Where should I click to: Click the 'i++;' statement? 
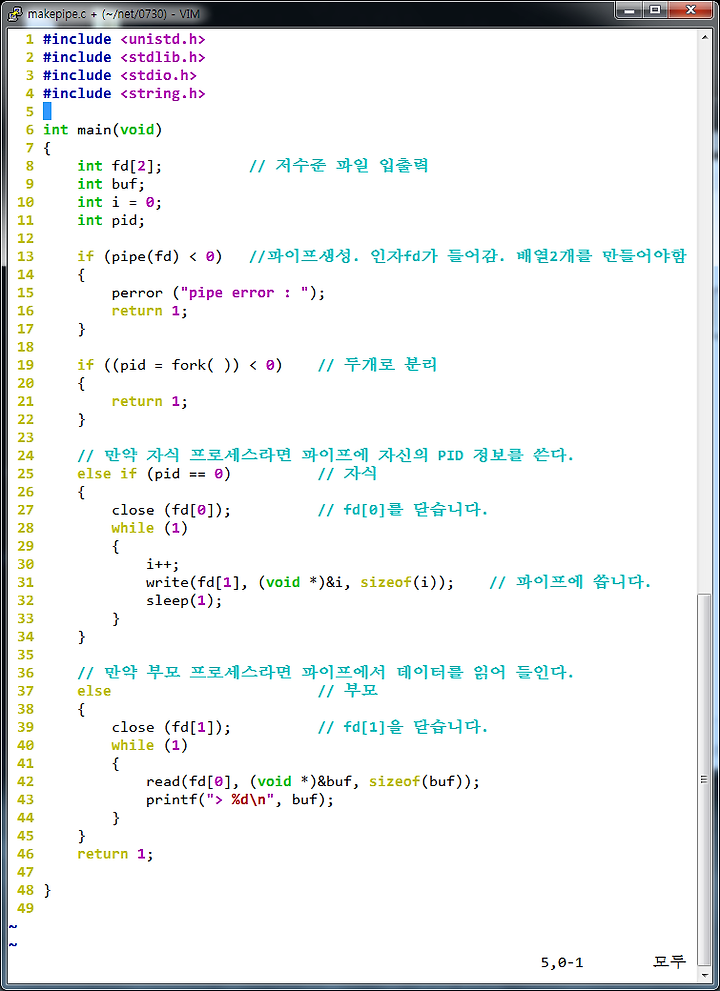pyautogui.click(x=162, y=564)
